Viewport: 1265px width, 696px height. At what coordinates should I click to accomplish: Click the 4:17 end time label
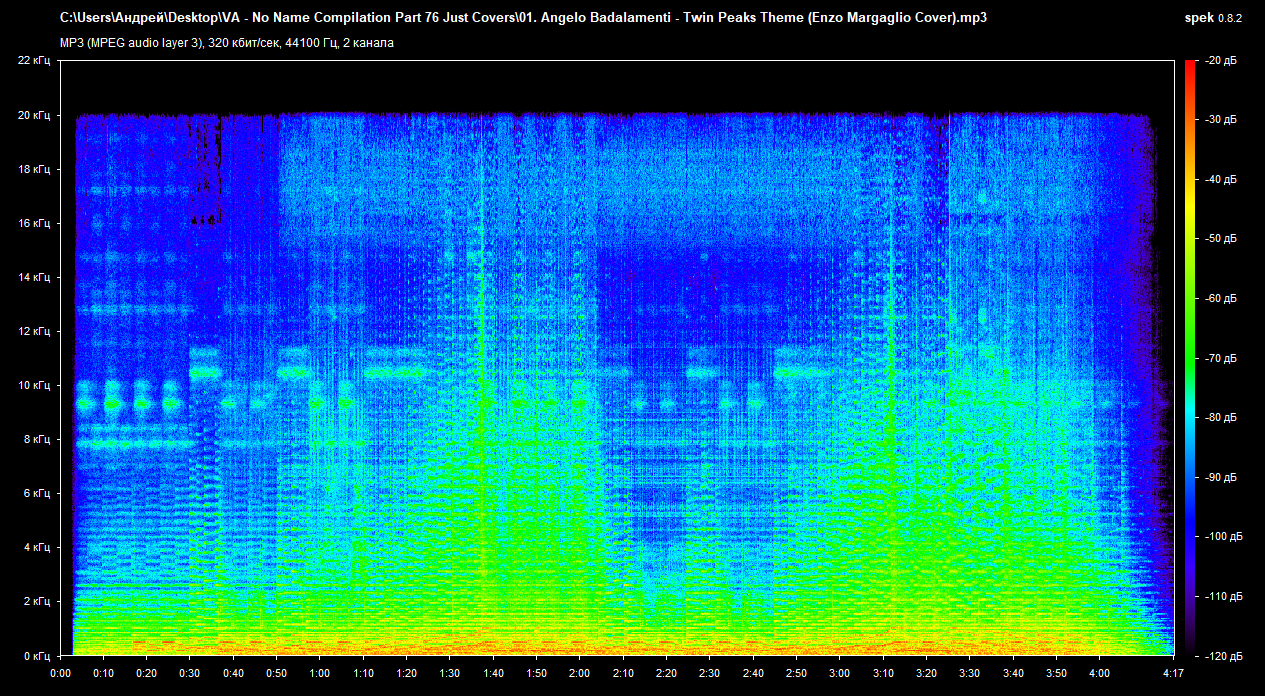(x=1172, y=673)
